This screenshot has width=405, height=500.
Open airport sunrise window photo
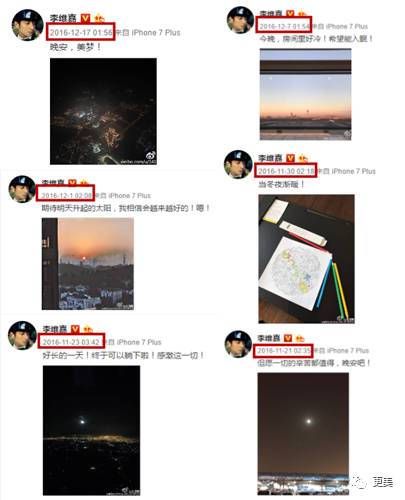click(305, 94)
